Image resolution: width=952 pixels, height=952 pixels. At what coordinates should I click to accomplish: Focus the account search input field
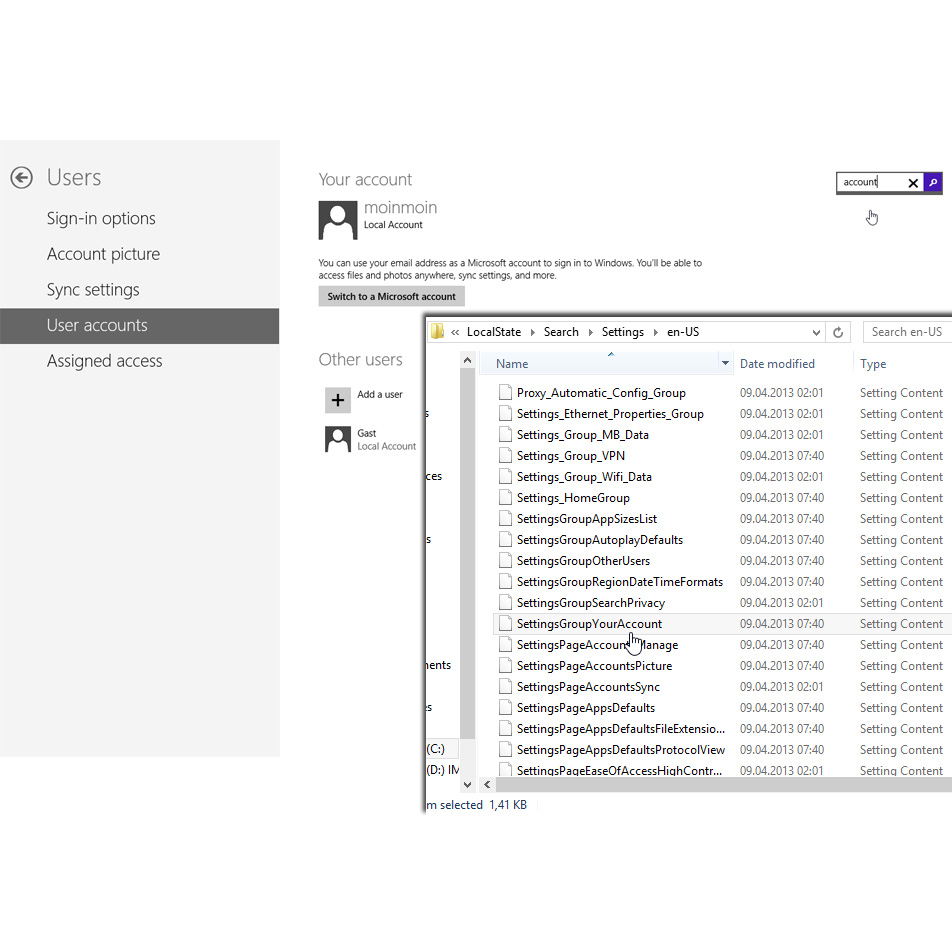tap(872, 182)
